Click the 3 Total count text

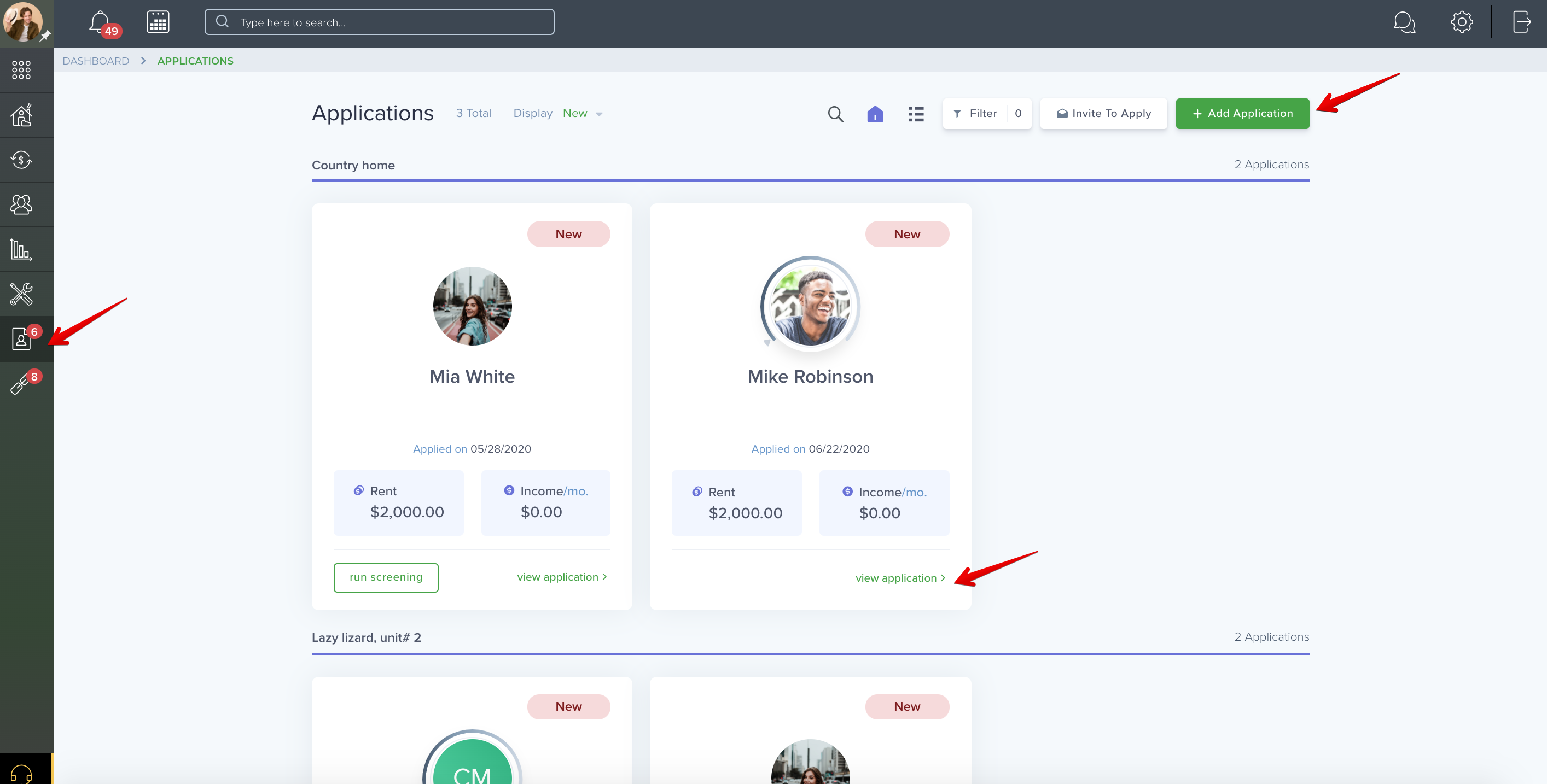tap(473, 114)
